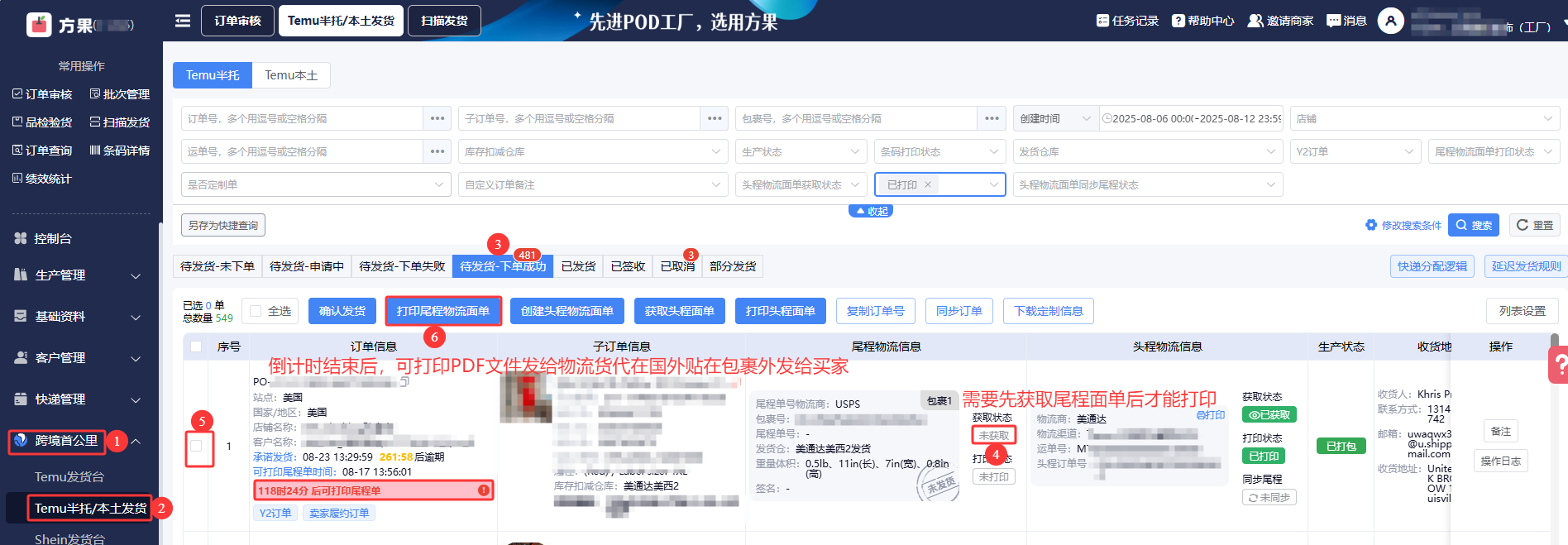Click in 订单号 input field
The height and width of the screenshot is (545, 1568).
point(302,118)
